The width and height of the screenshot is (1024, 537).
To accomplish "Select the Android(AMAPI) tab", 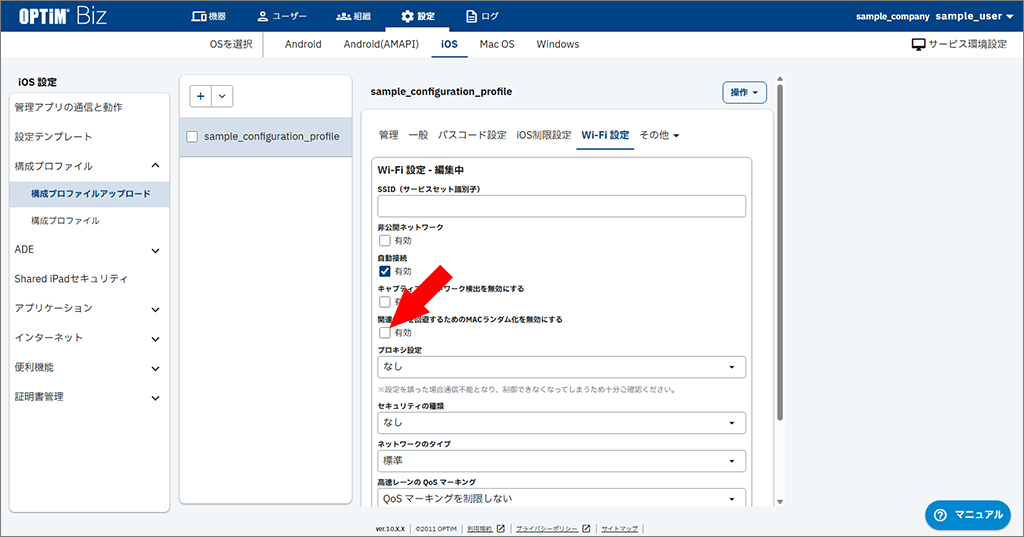I will pos(381,44).
